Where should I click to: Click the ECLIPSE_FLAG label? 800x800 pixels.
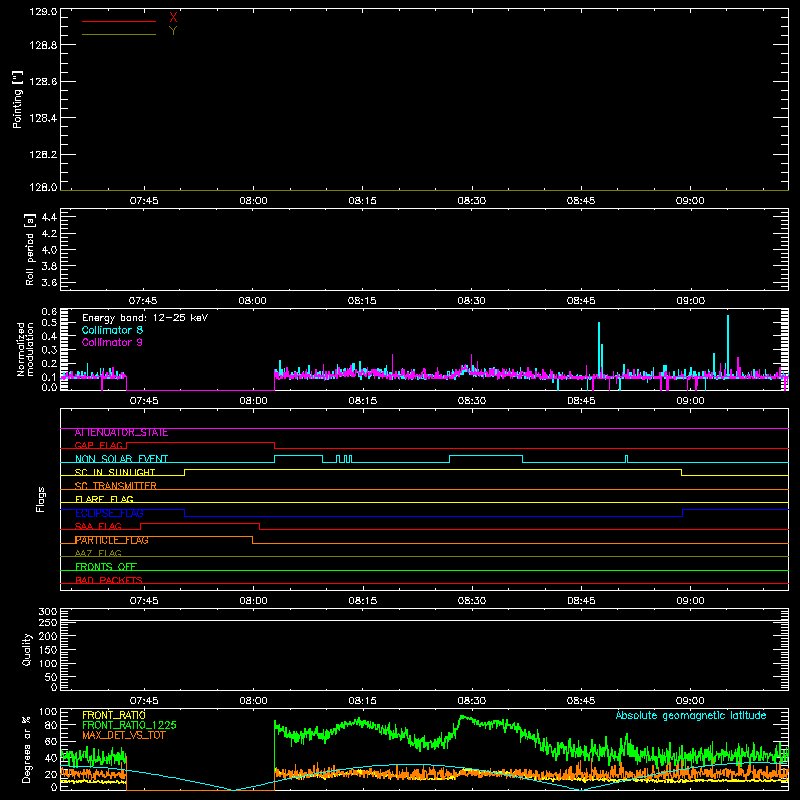109,513
